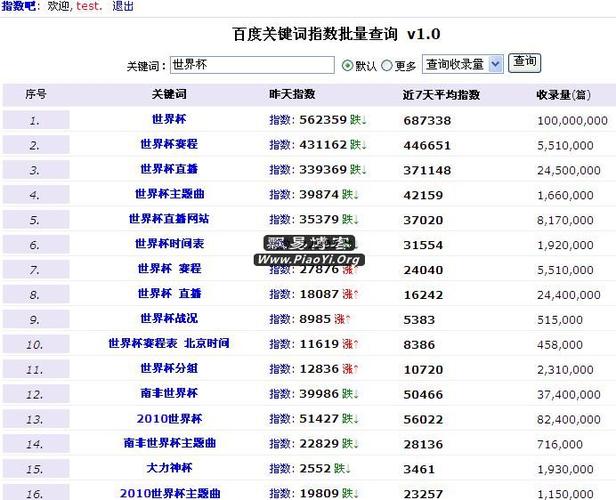Open the 世界杯直播 keyword link in row 3

pos(169,169)
